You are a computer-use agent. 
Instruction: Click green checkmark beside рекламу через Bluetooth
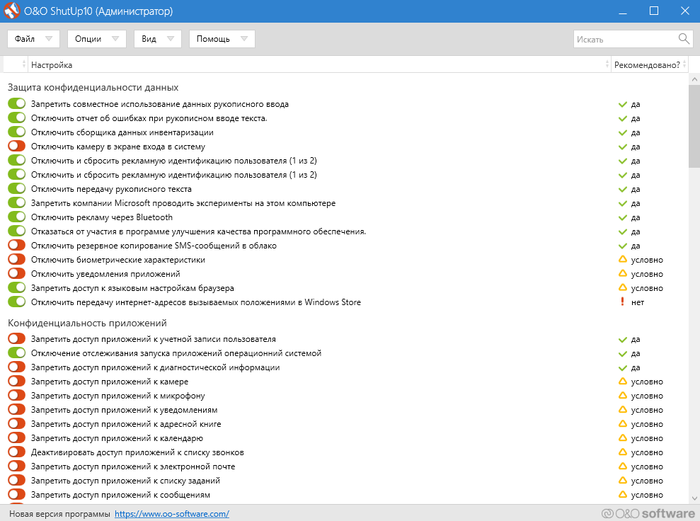coord(622,217)
